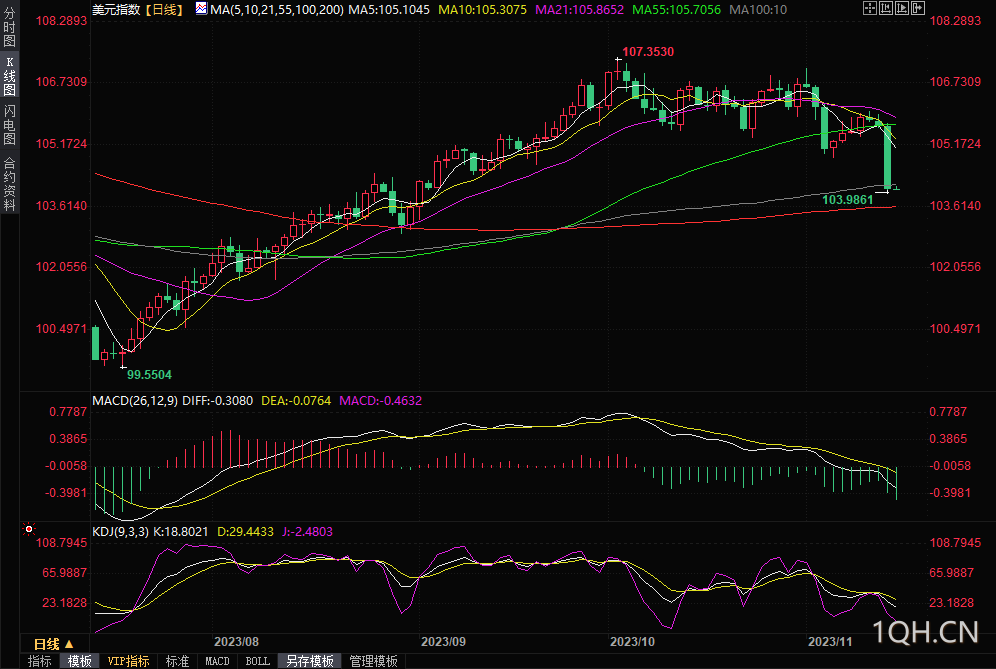Click the 另存模板 save button
Image resolution: width=996 pixels, height=669 pixels.
pyautogui.click(x=310, y=661)
